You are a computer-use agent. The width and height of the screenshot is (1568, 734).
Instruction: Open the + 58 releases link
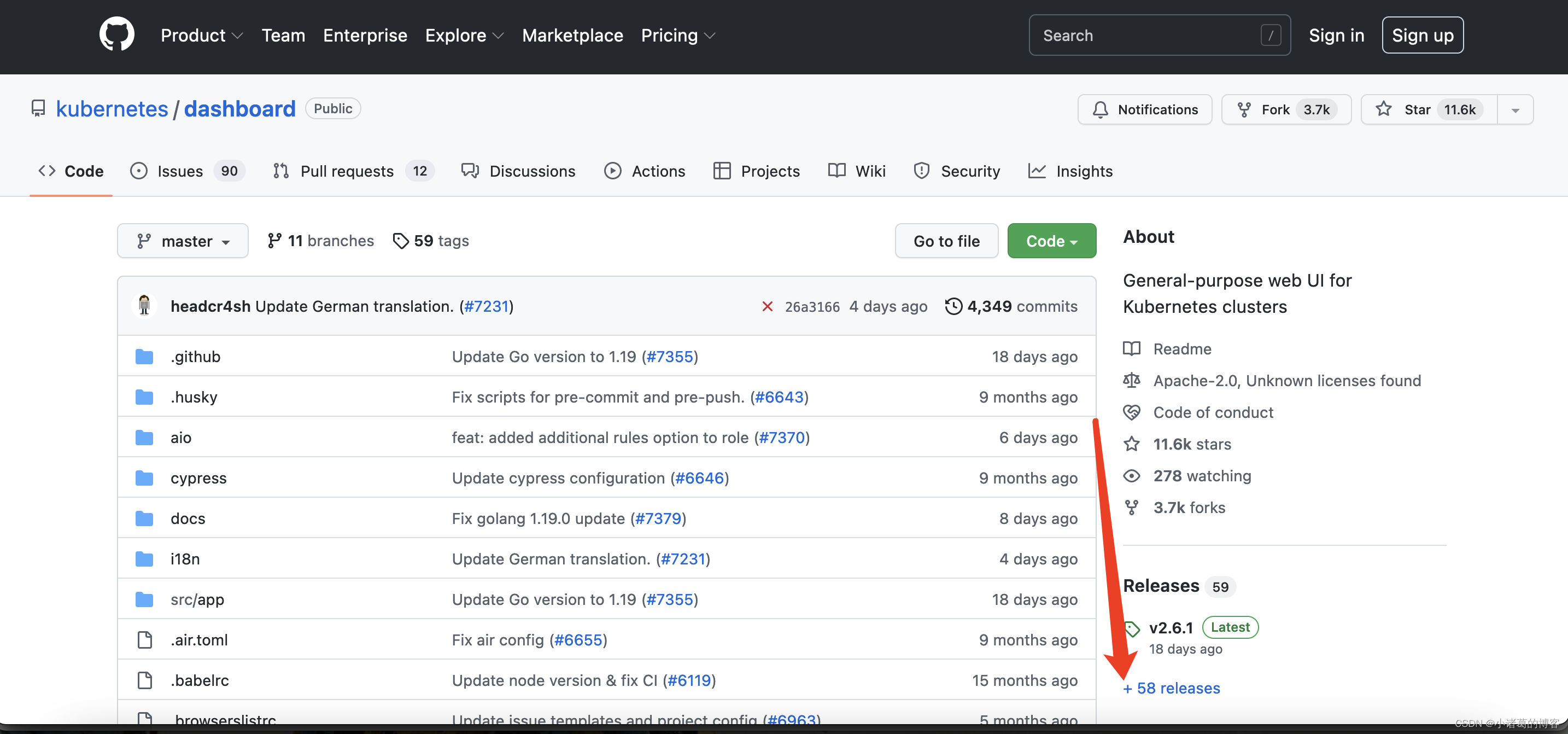(1171, 688)
